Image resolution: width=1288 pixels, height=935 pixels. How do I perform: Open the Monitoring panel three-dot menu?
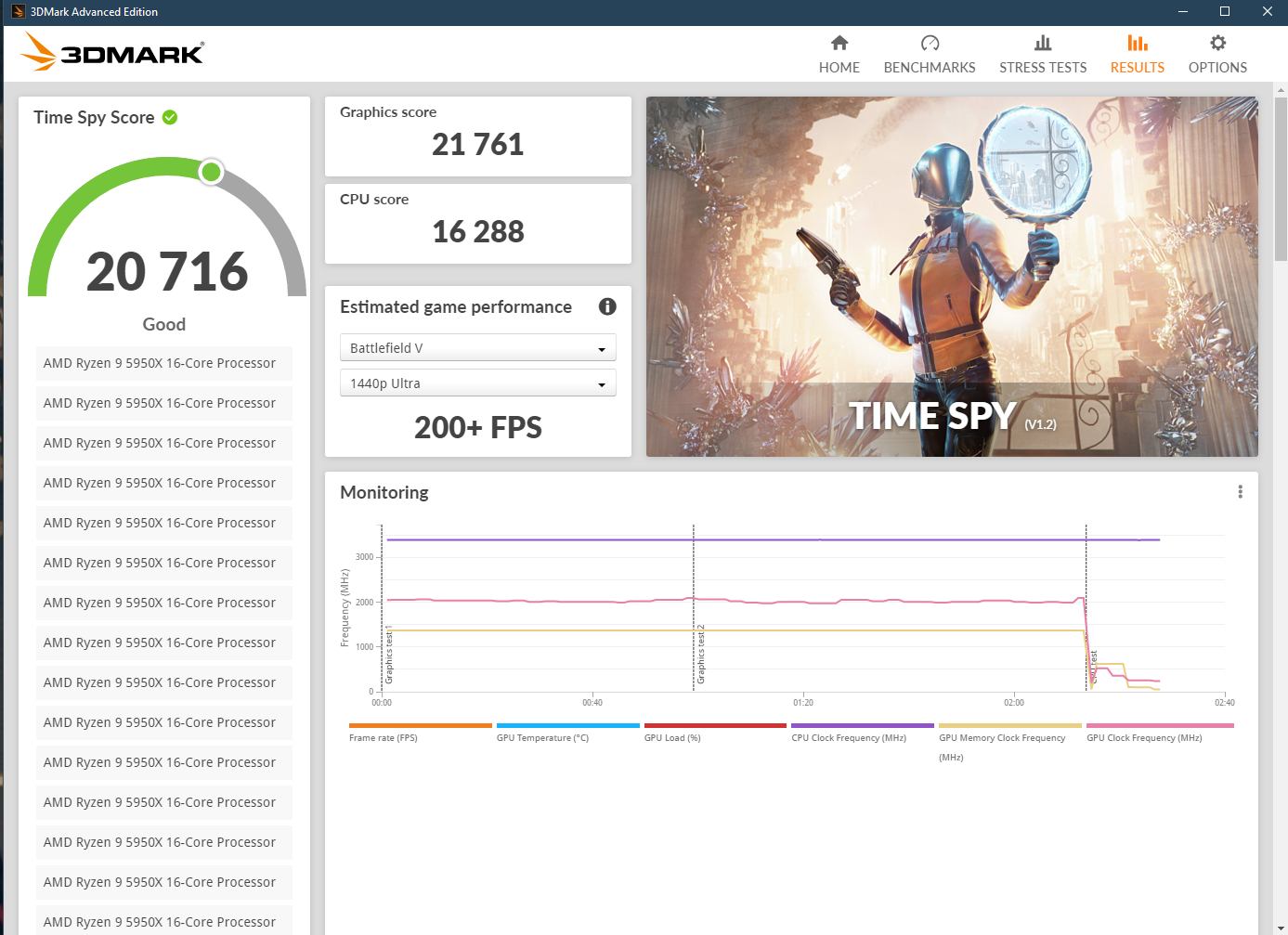[x=1240, y=491]
